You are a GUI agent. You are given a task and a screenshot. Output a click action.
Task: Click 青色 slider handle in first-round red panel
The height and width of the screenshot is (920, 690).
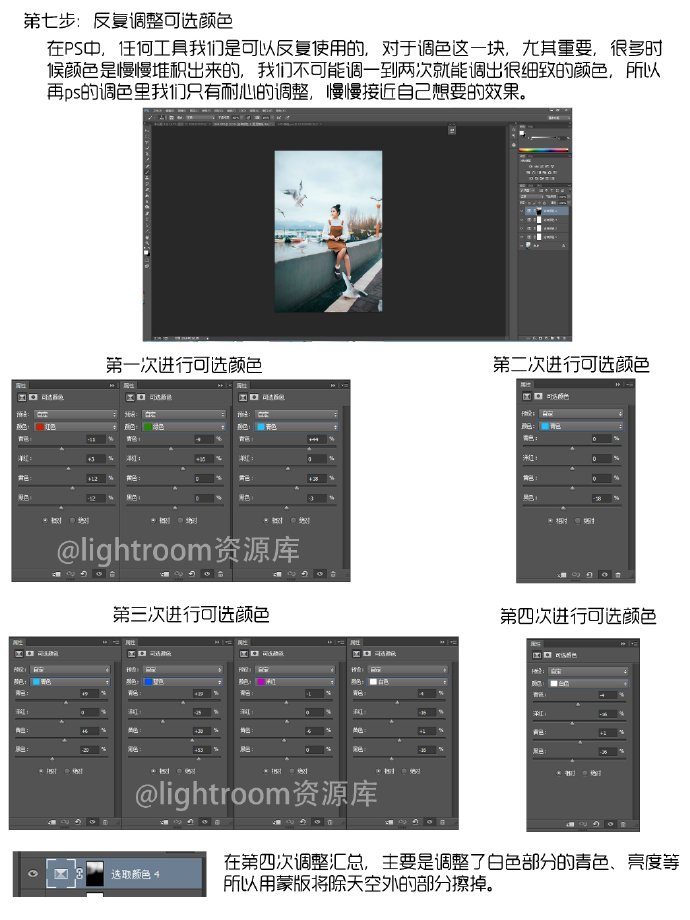62,449
